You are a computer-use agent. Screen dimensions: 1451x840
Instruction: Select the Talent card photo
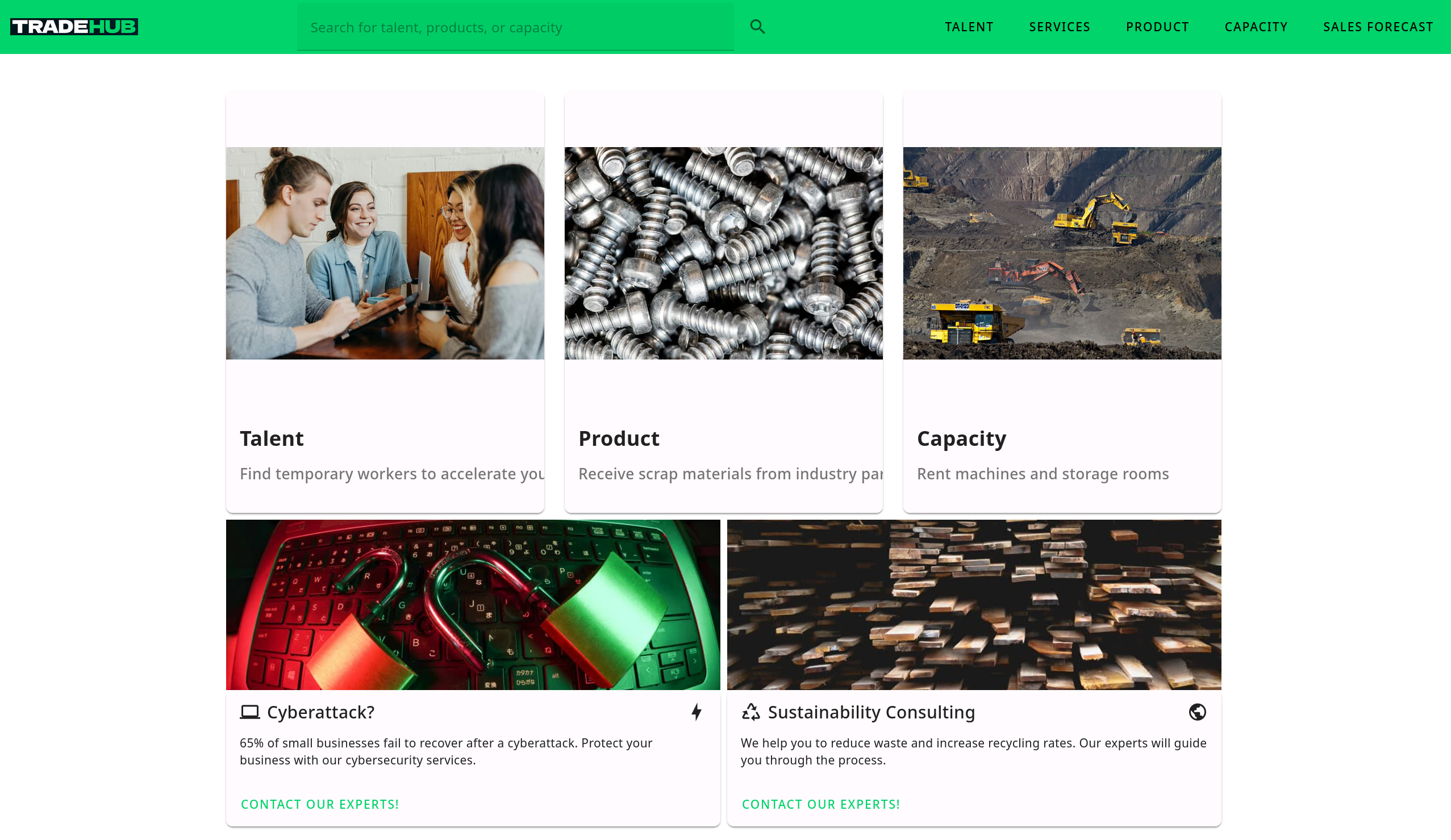click(x=385, y=253)
